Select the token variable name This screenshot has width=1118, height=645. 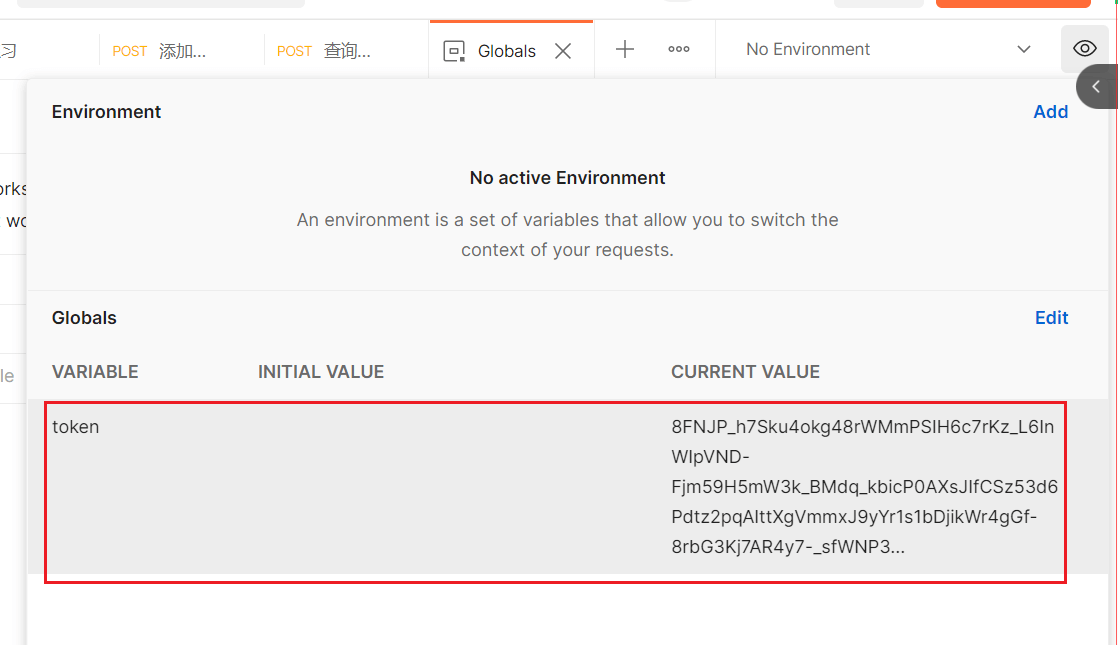[x=76, y=427]
